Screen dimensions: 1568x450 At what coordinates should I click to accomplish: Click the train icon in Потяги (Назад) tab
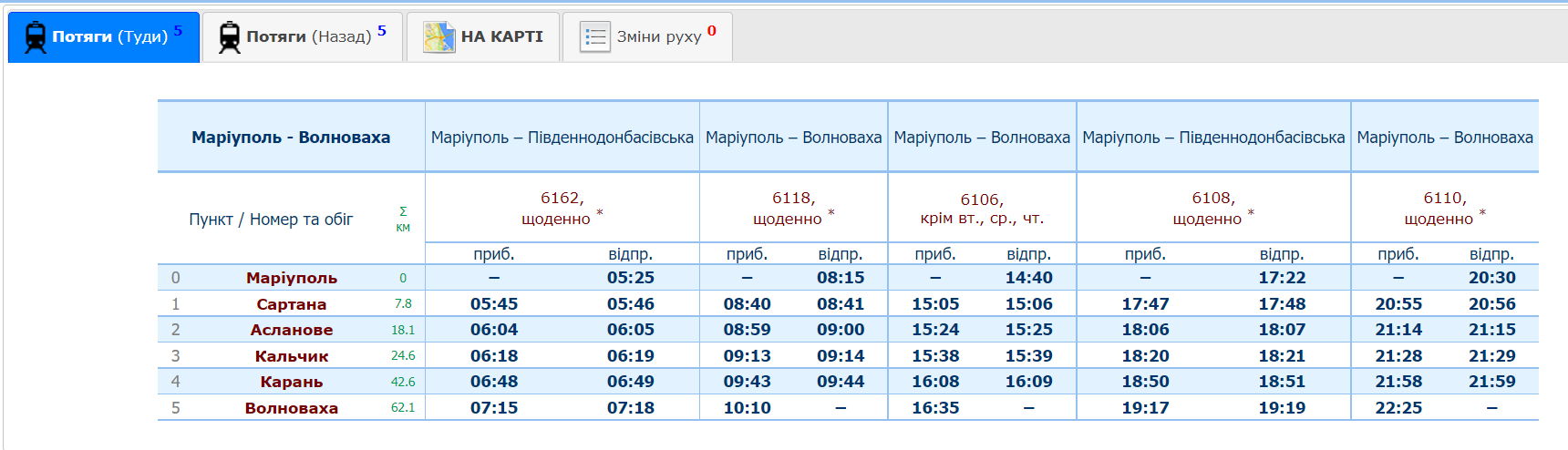tap(230, 37)
